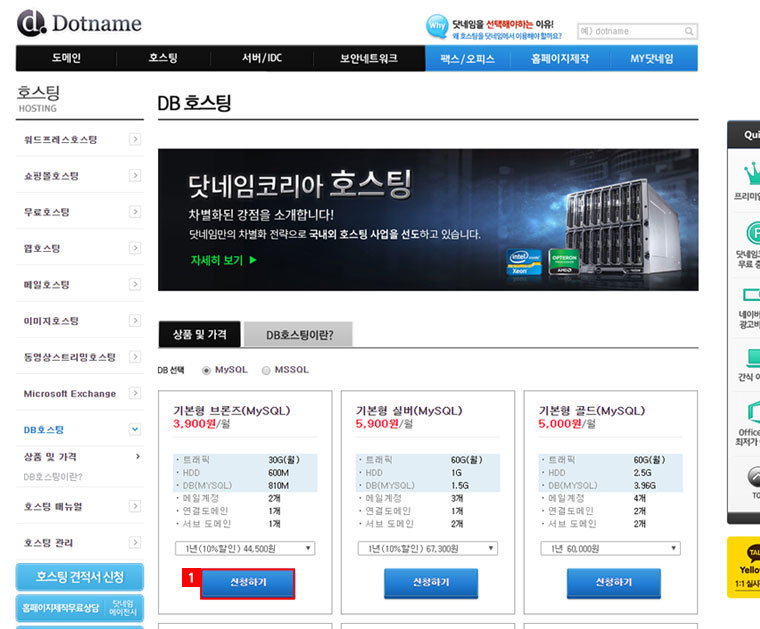Click 자세히 보기 in the hosting banner
The image size is (760, 629).
224,260
